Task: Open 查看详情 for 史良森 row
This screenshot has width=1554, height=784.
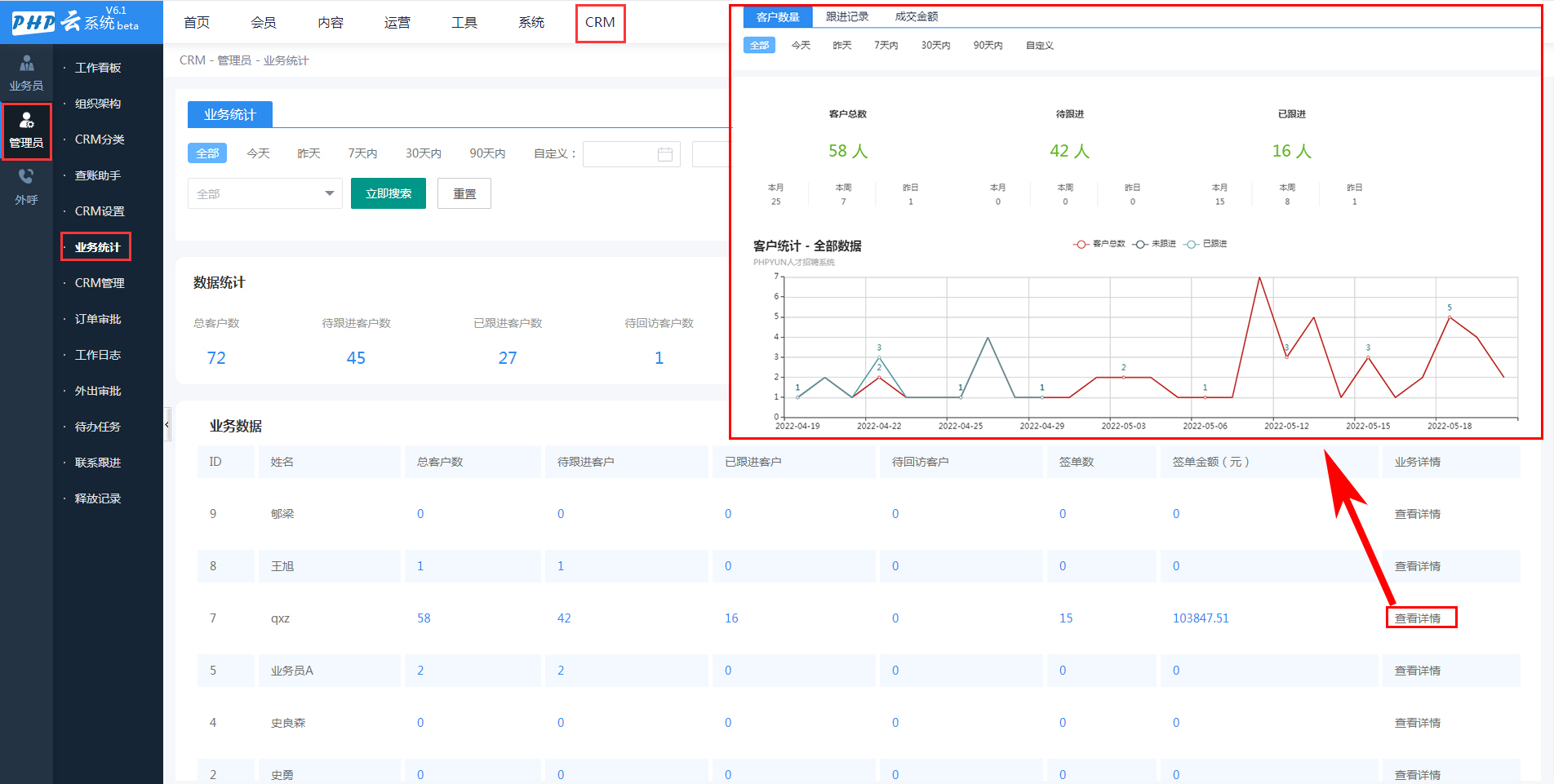Action: pyautogui.click(x=1418, y=723)
